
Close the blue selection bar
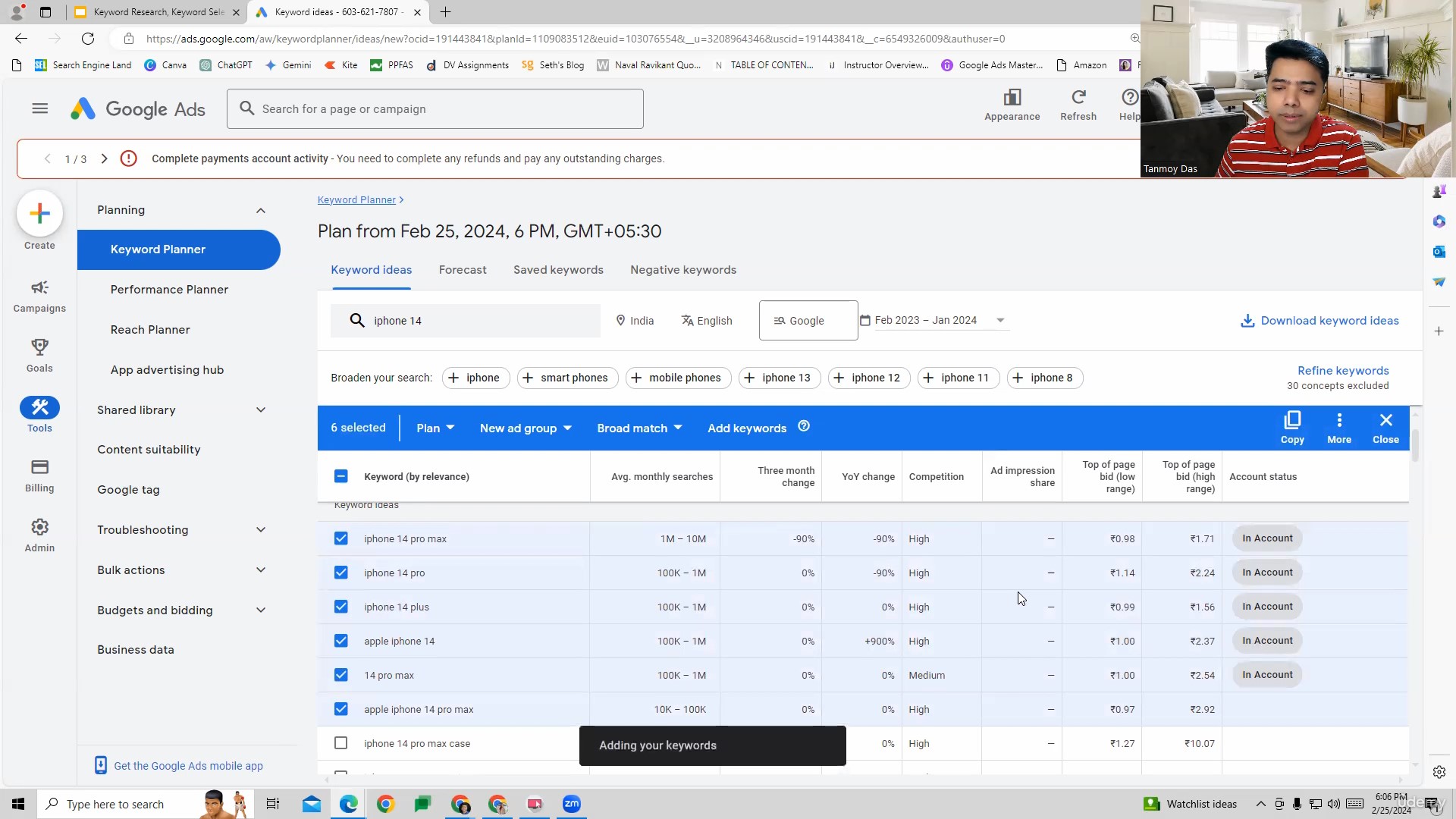[x=1385, y=428]
